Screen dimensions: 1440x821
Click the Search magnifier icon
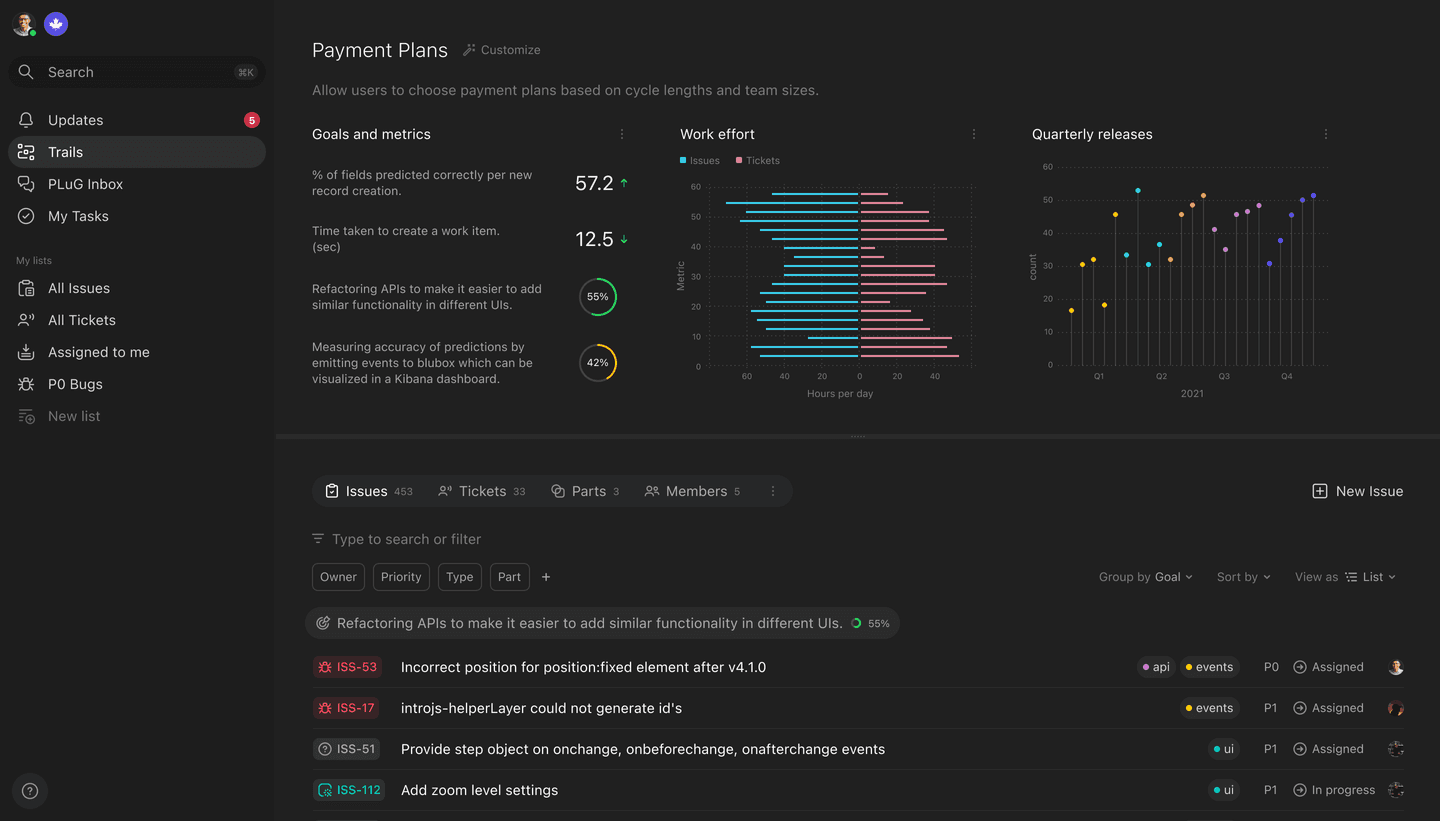click(27, 72)
